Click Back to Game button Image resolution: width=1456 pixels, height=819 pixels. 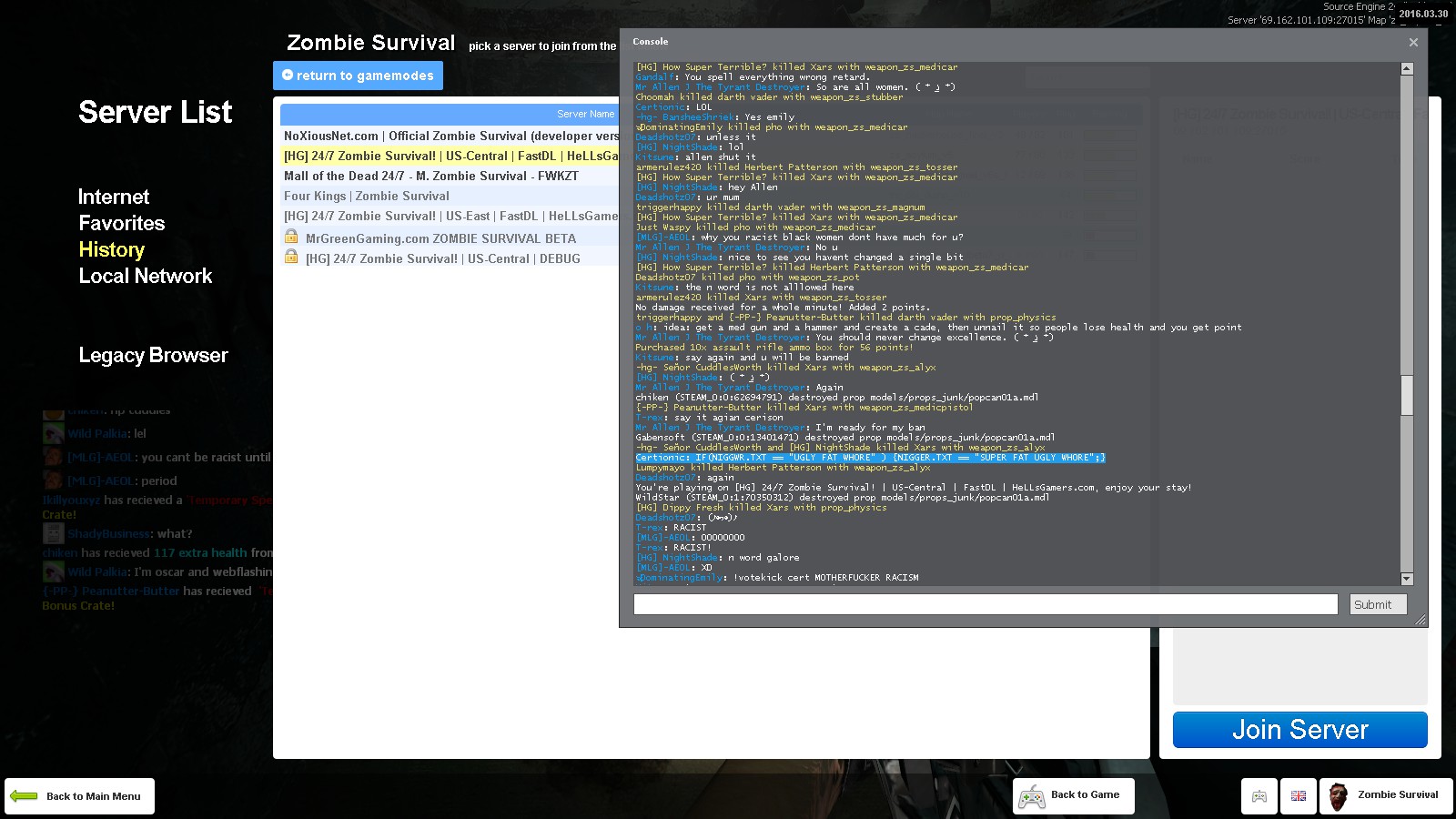point(1074,796)
